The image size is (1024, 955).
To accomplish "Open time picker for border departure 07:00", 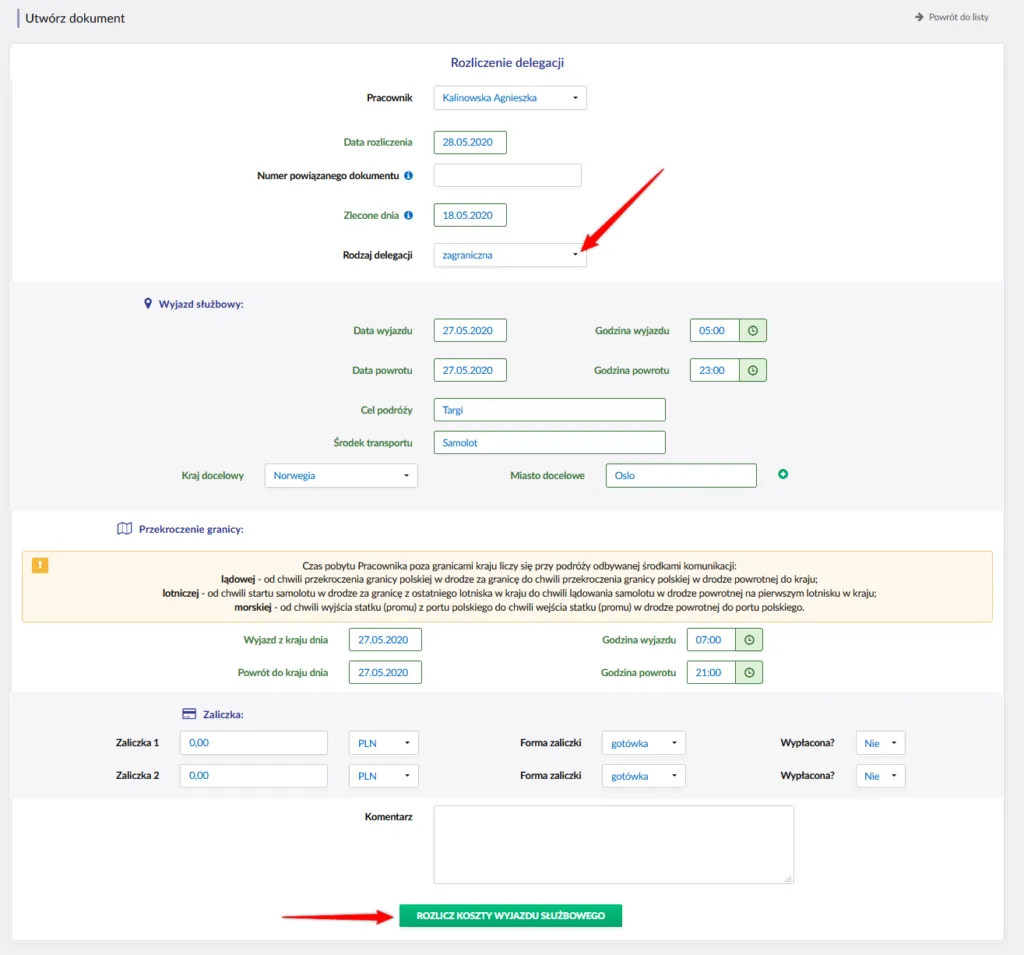I will click(x=749, y=640).
